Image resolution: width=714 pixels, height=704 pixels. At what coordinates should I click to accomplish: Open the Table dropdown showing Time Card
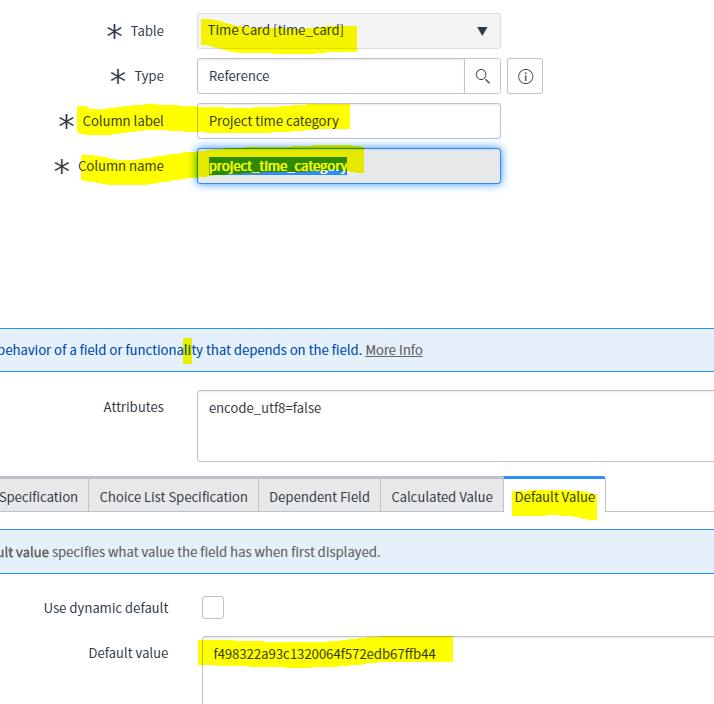pos(349,31)
